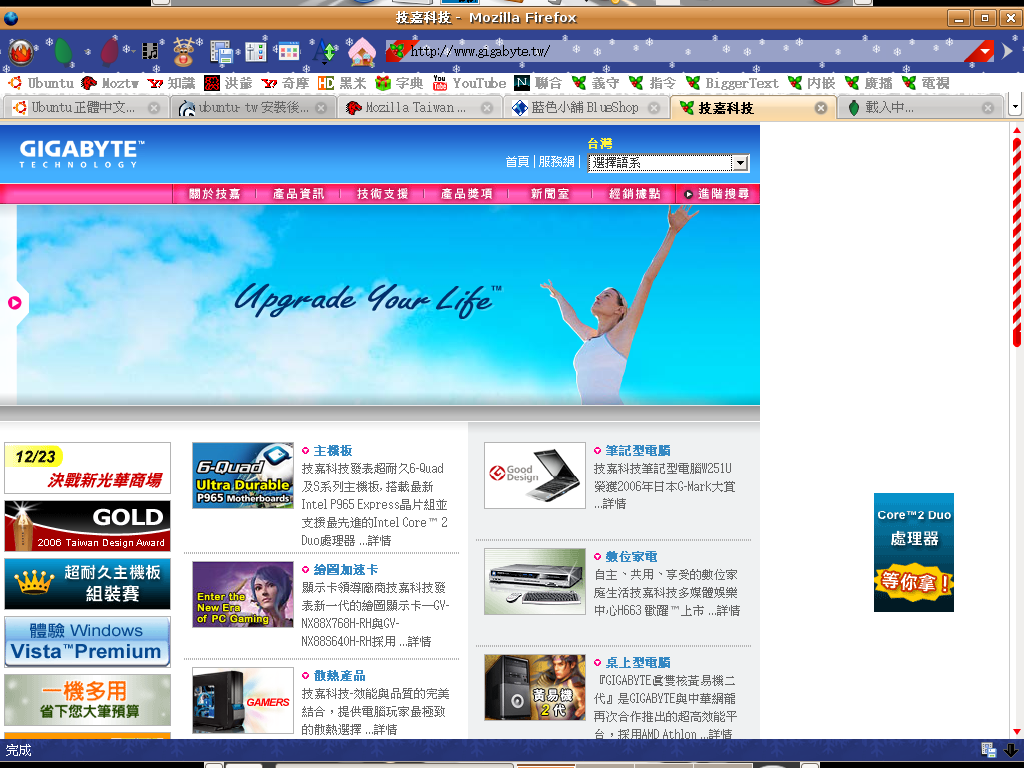This screenshot has height=768, width=1024.
Task: Switch to the 藍色小舖 BlueShop tab
Action: [584, 108]
